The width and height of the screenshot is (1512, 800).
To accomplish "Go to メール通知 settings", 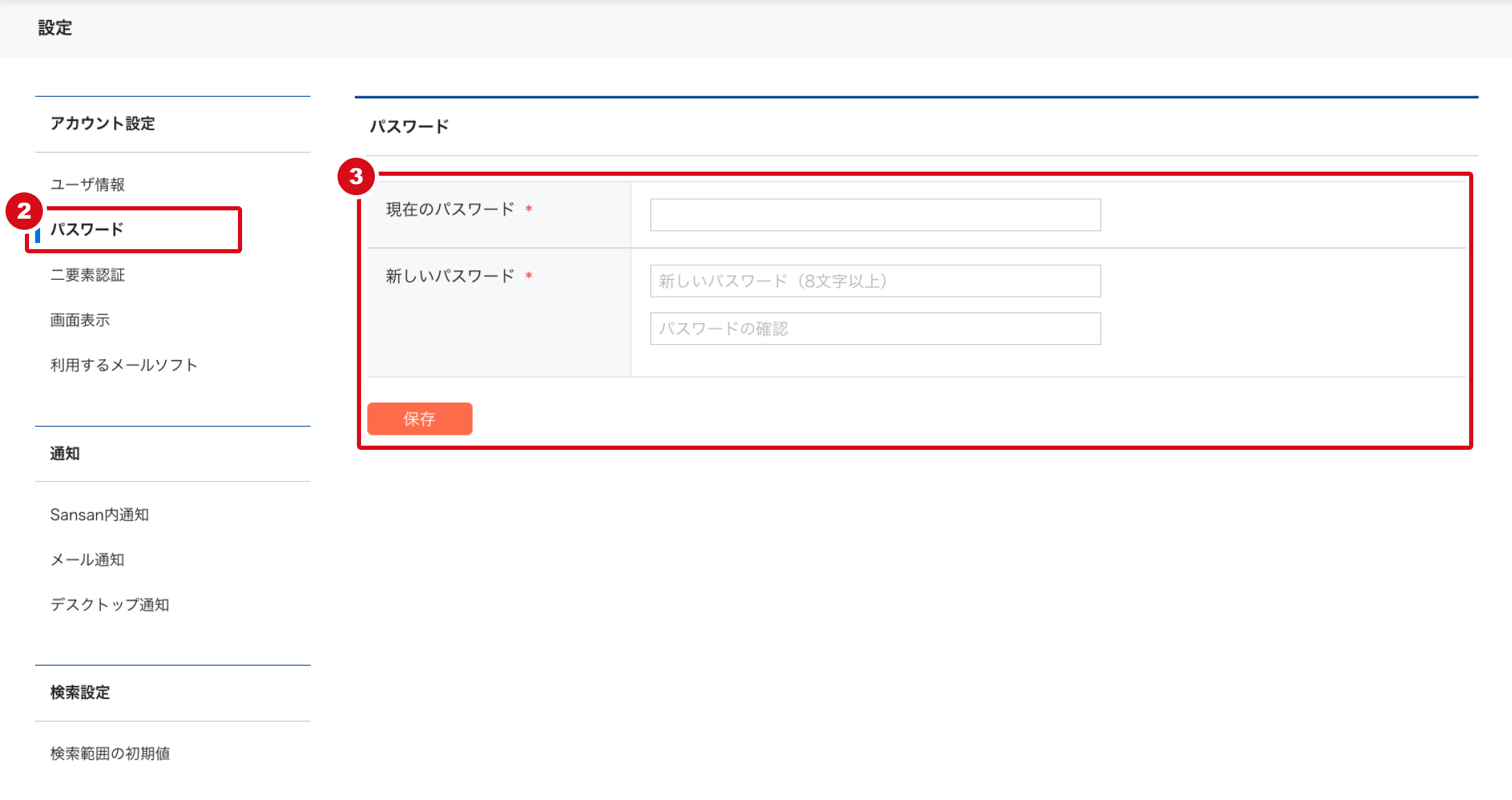I will coord(87,560).
